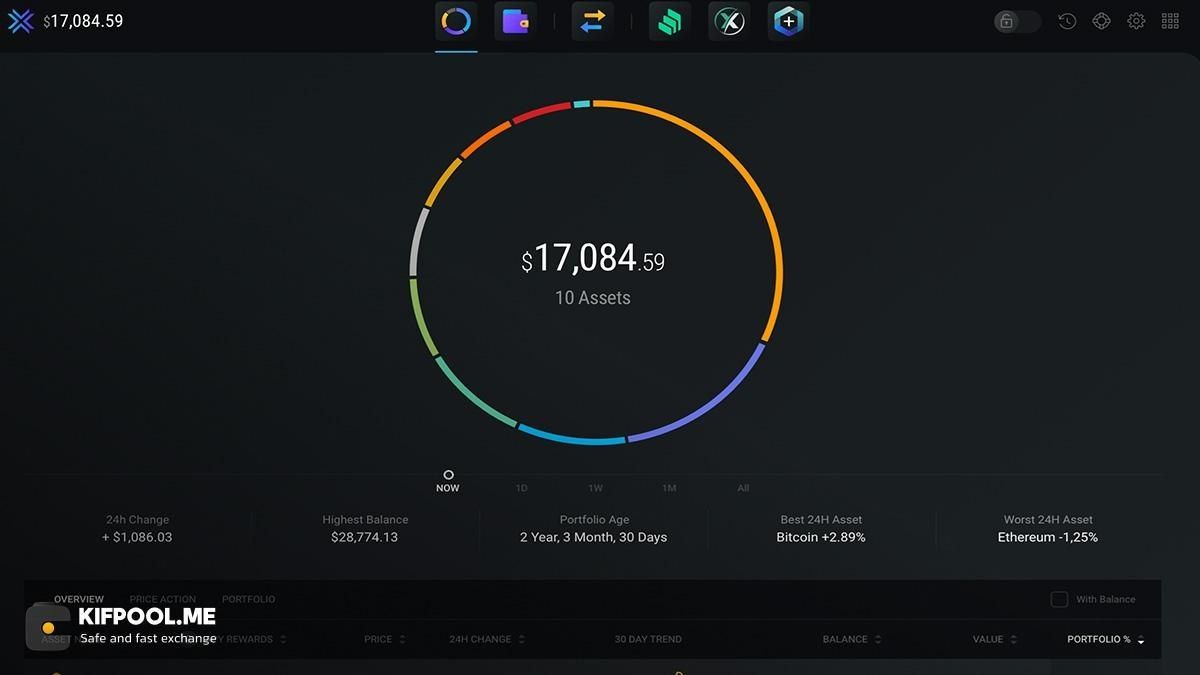Screen dimensions: 1200x675
Task: Open the Exchange swap feature
Action: click(x=592, y=20)
